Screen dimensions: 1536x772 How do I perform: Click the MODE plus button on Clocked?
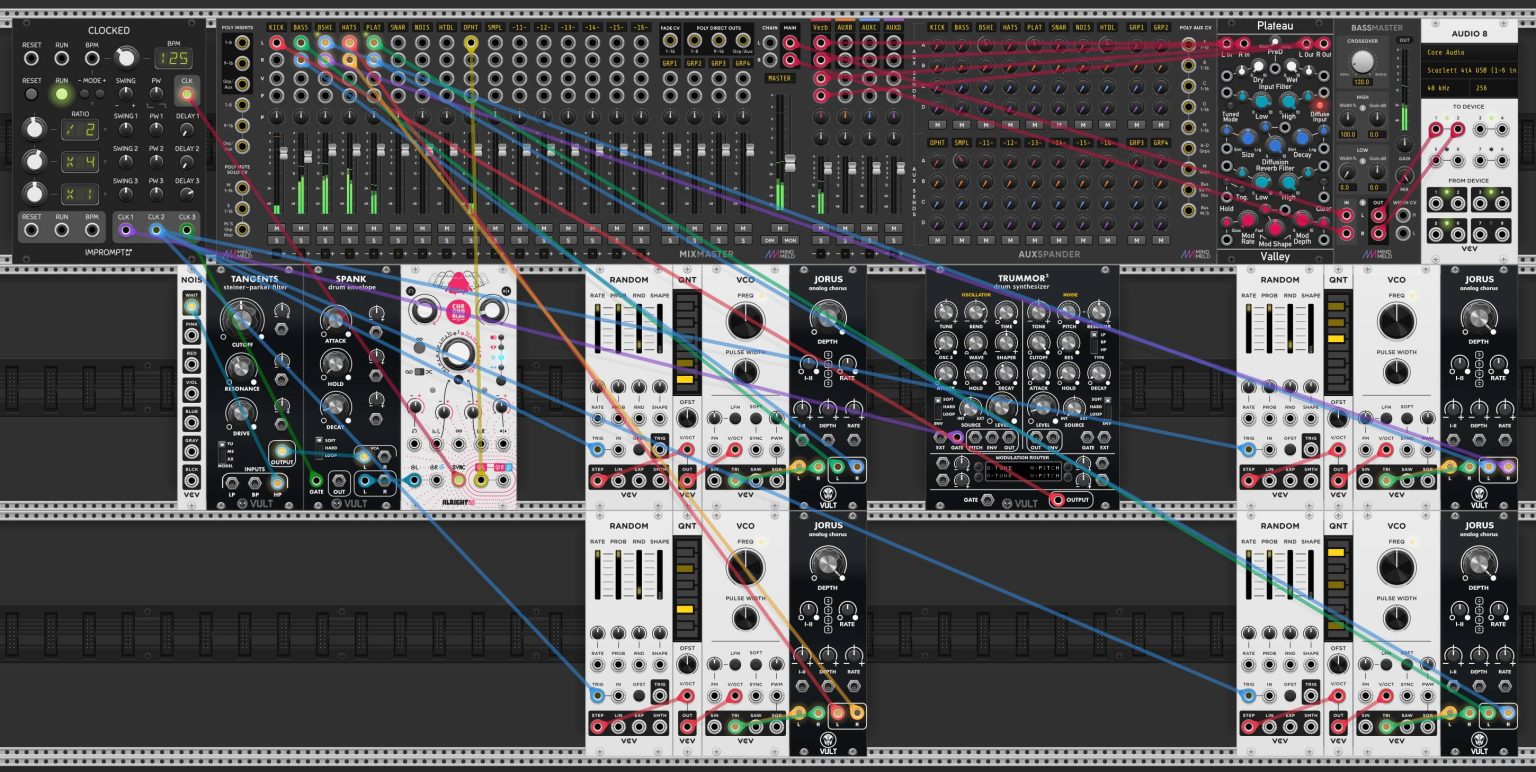tap(102, 94)
